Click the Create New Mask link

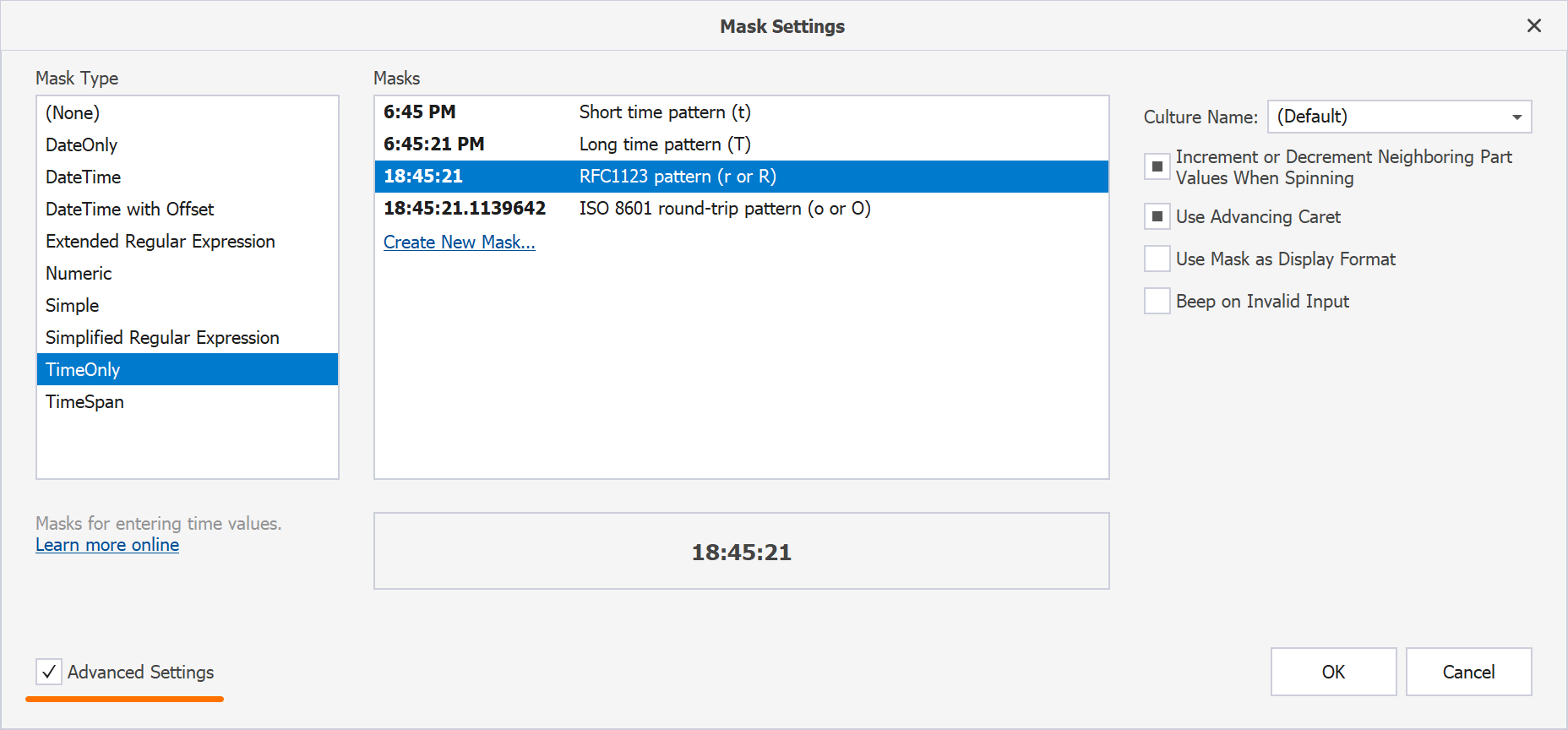coord(459,242)
